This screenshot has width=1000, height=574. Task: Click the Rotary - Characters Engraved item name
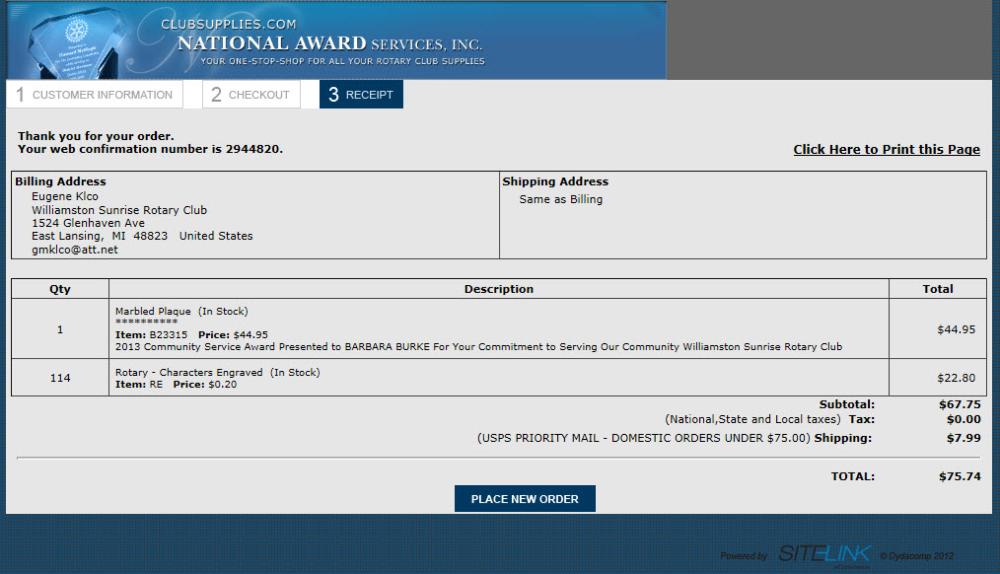(x=189, y=372)
